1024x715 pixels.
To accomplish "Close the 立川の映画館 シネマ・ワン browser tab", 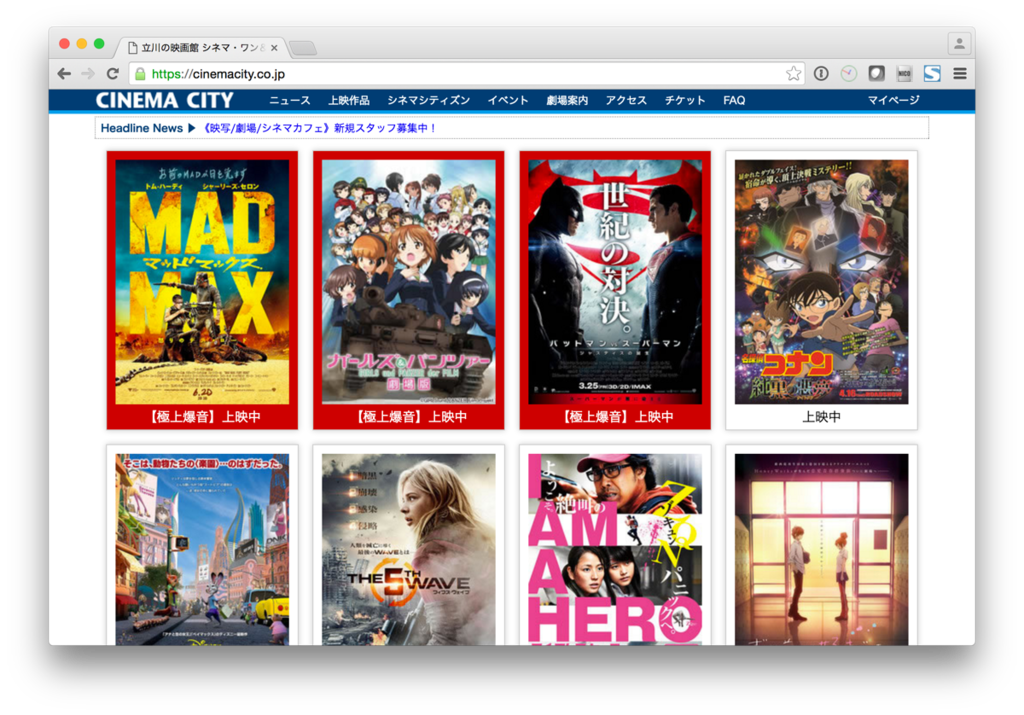I will coord(274,48).
